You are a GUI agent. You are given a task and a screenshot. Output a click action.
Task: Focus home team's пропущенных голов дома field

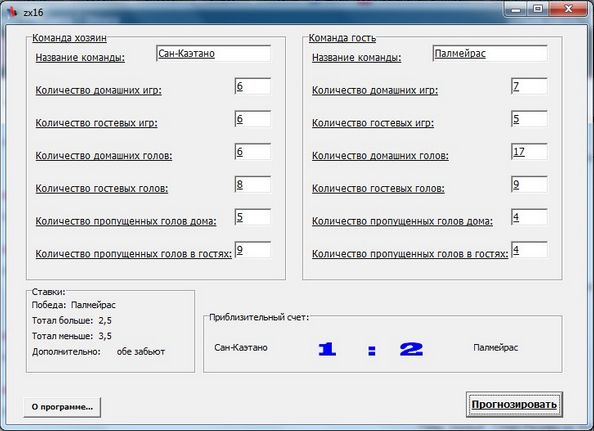pos(253,217)
